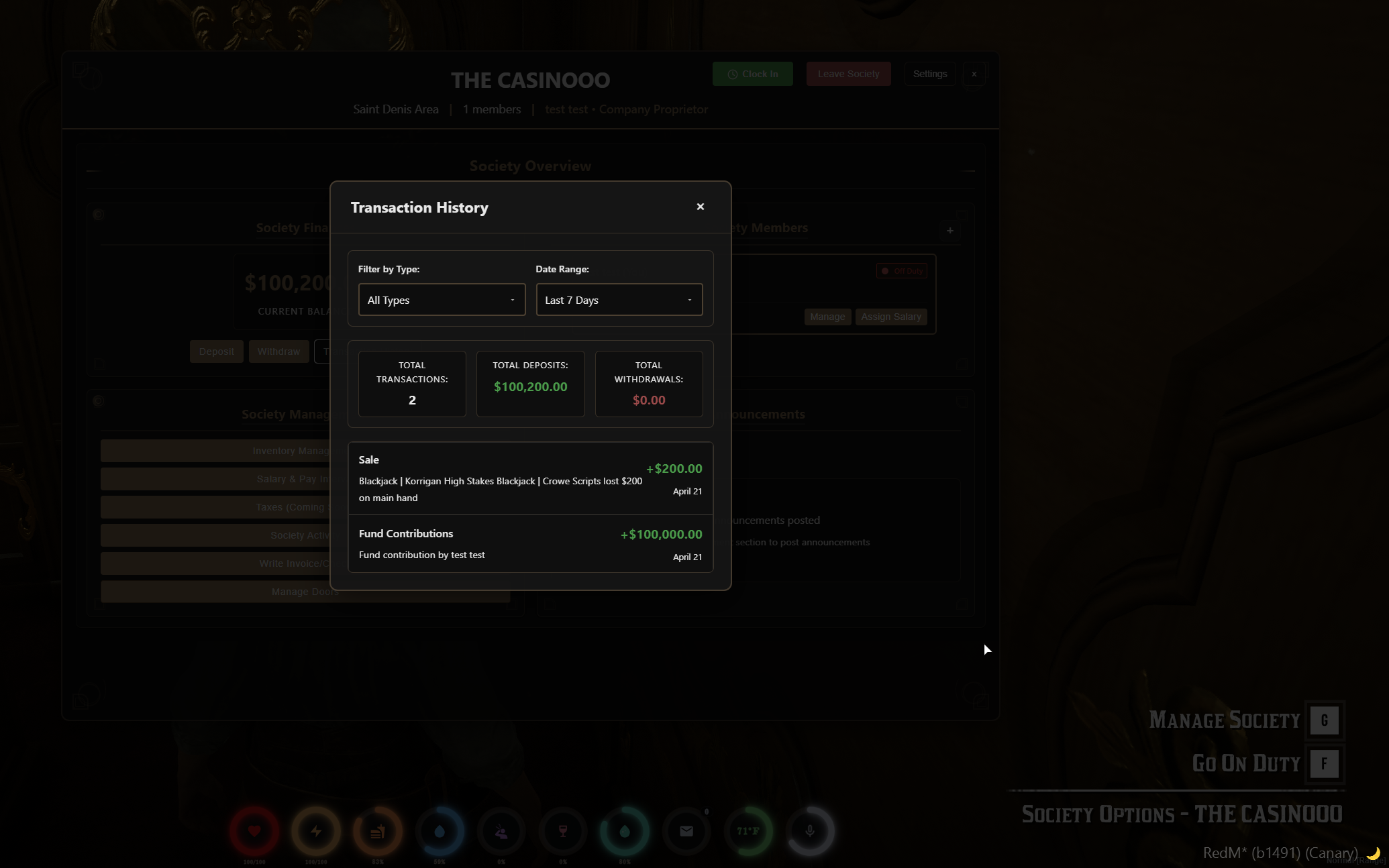Click the lightning stamina HUD icon
This screenshot has width=1389, height=868.
[316, 831]
